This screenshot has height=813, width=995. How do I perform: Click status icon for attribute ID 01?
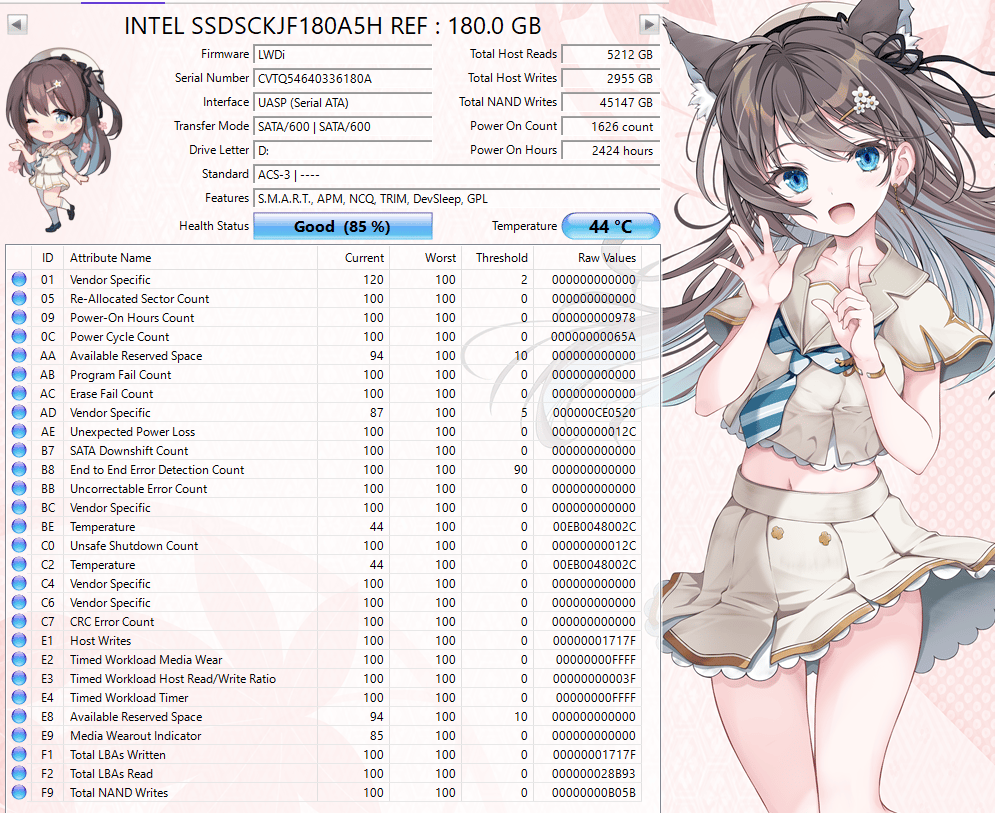pos(19,279)
